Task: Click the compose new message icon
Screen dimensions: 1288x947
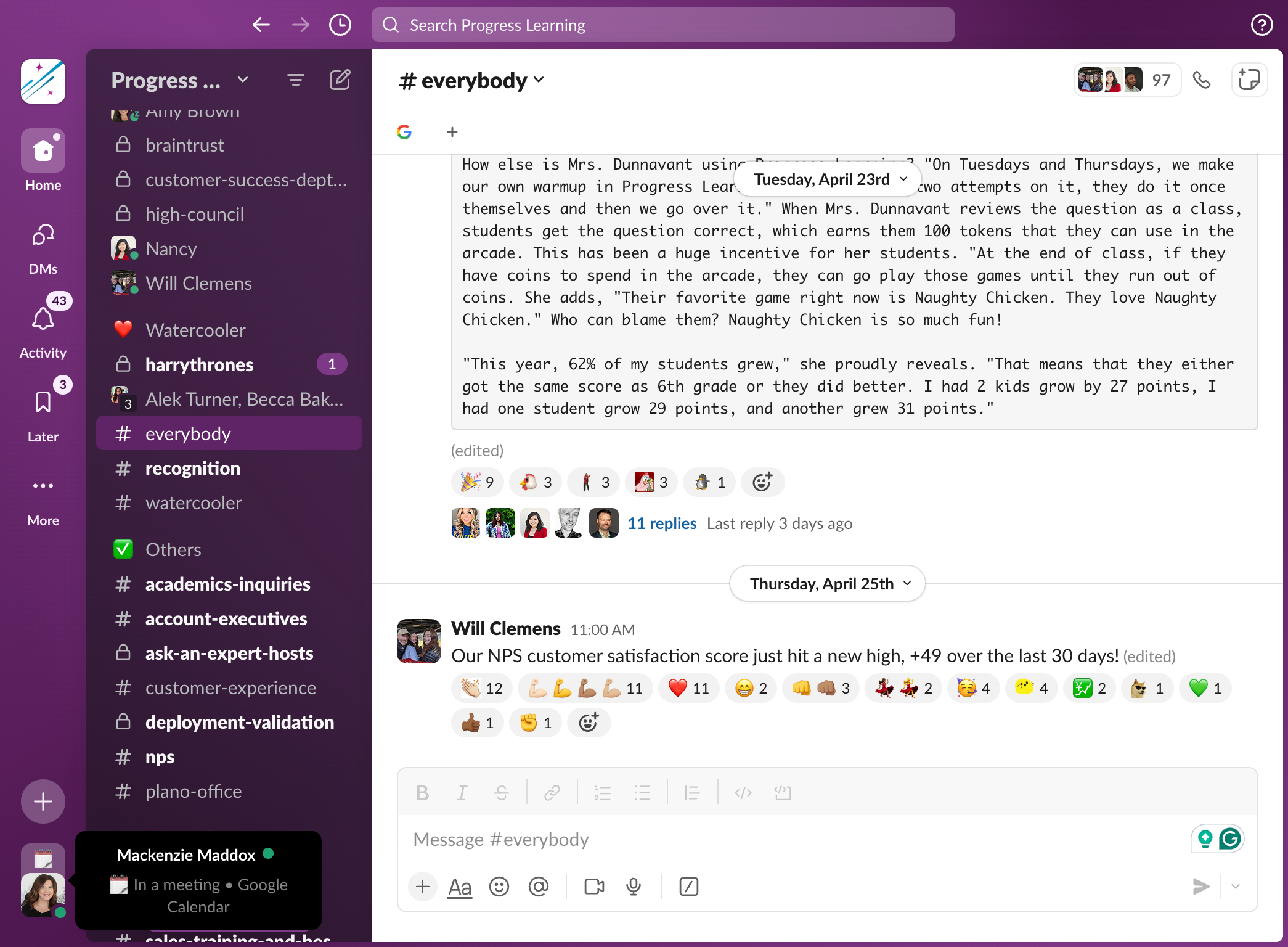Action: pos(340,80)
